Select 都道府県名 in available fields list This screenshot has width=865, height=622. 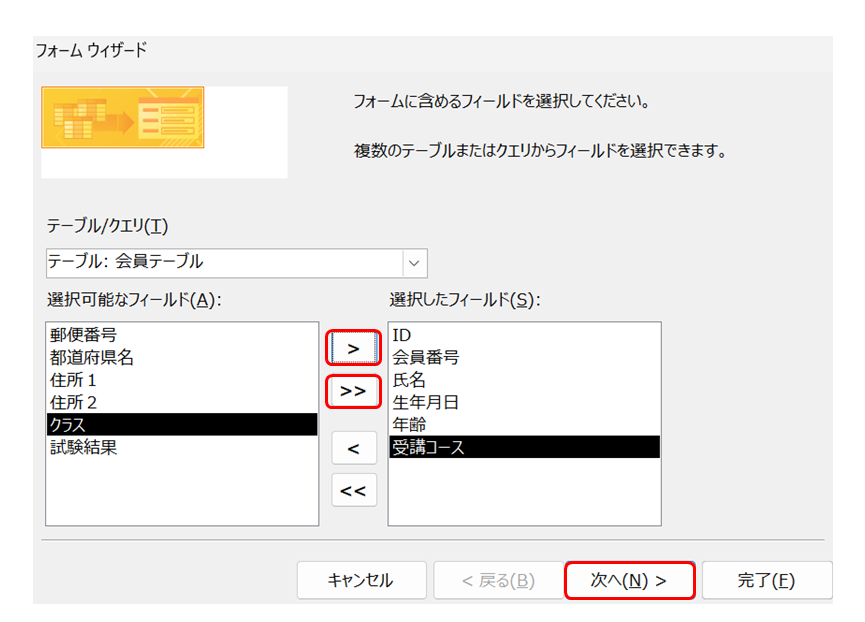click(x=92, y=357)
